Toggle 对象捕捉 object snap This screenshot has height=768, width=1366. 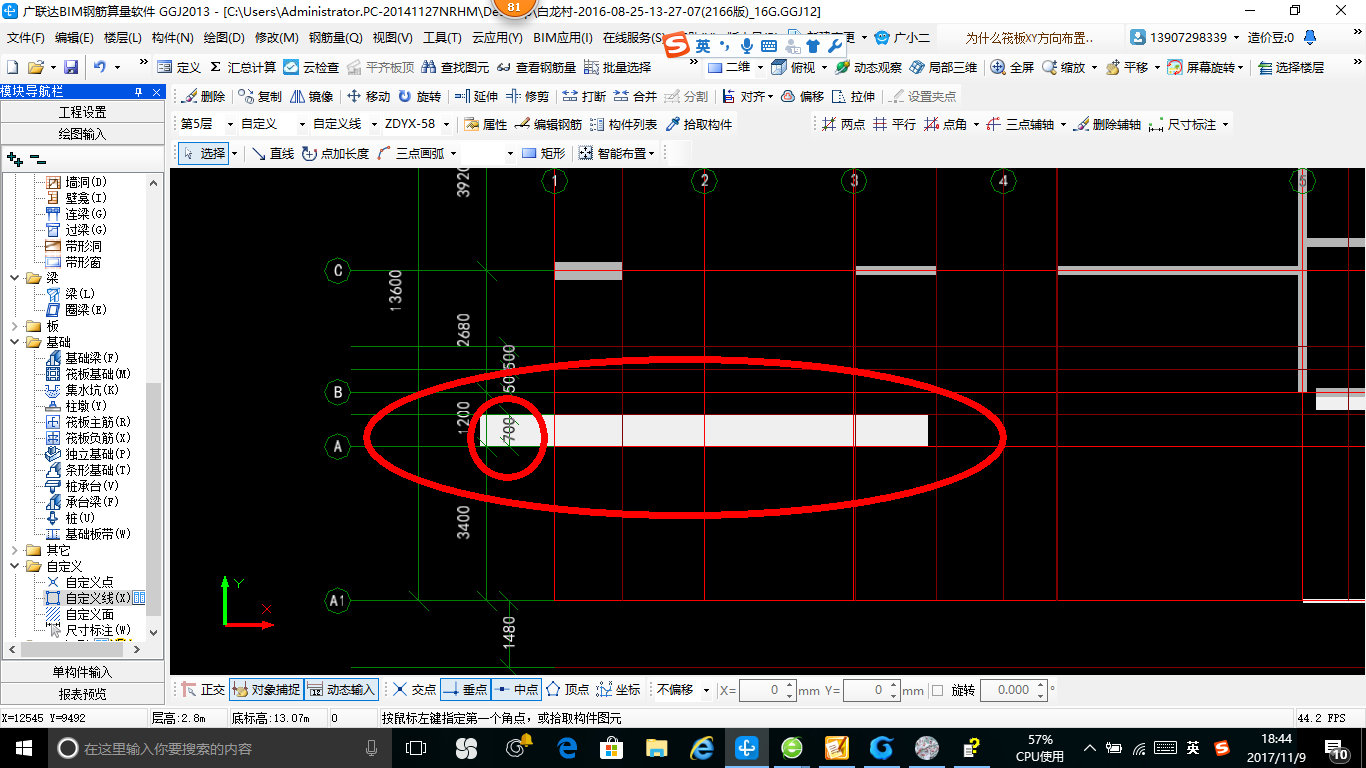click(x=266, y=690)
